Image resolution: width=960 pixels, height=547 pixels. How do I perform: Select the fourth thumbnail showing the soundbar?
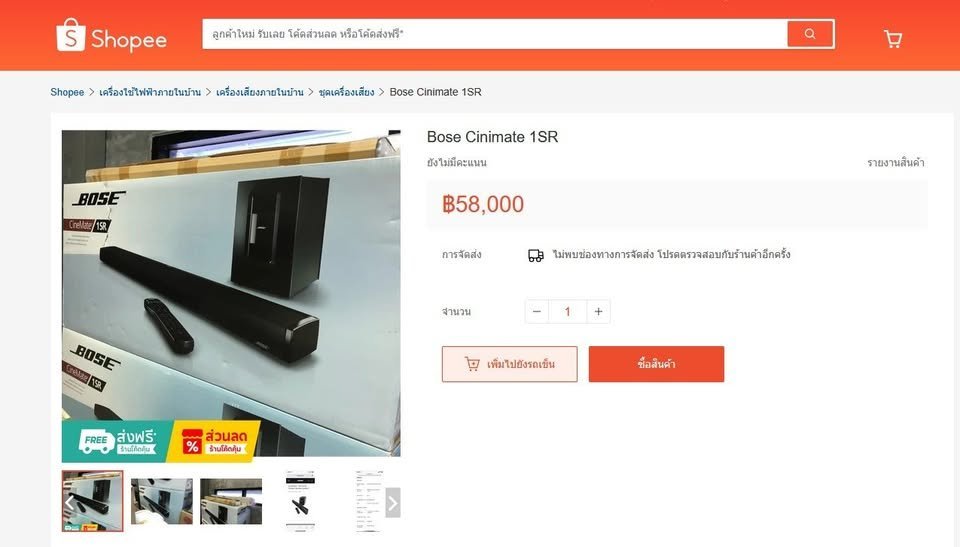[x=300, y=501]
